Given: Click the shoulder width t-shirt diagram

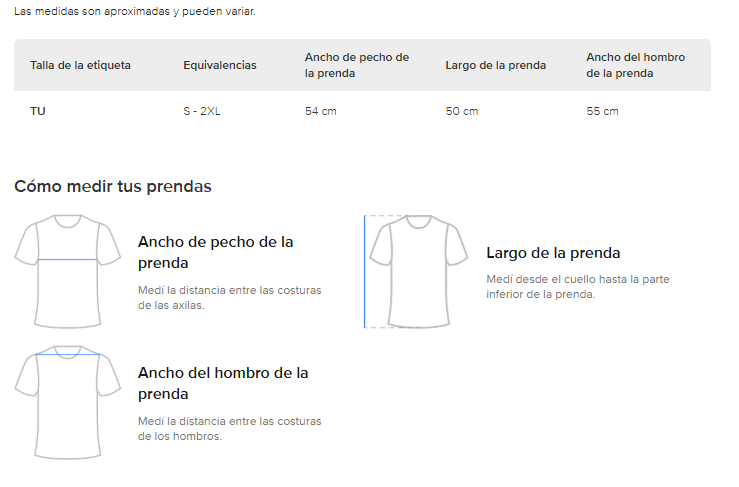Looking at the screenshot, I should (x=67, y=402).
